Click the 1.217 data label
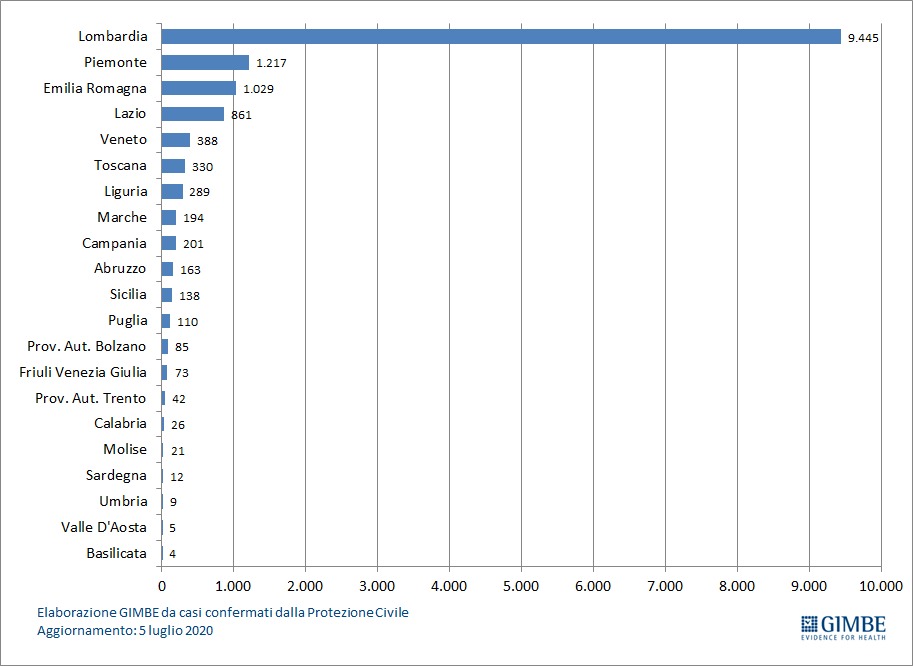Viewport: 913px width, 666px height. pos(271,63)
